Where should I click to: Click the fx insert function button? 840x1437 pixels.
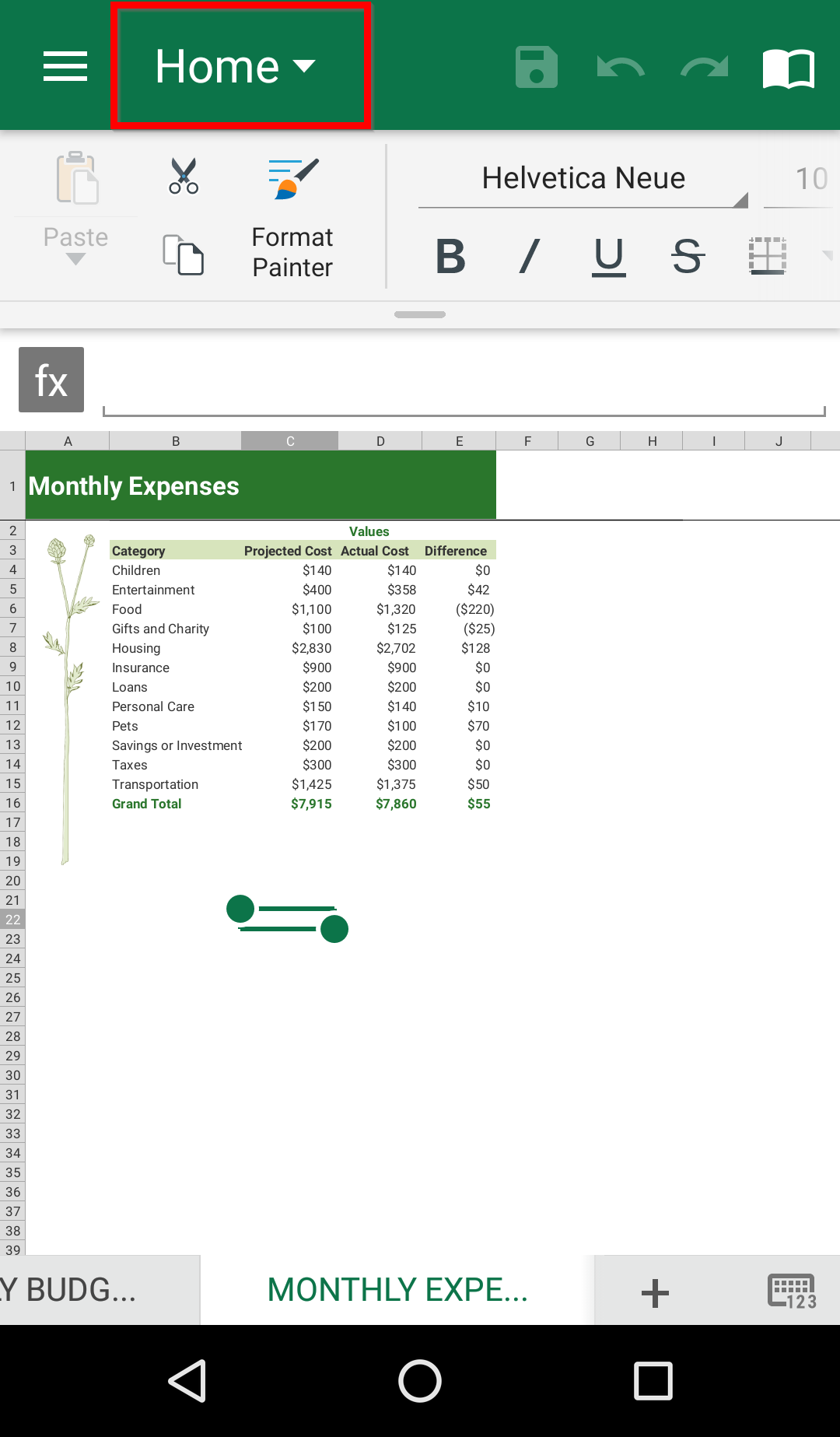[51, 380]
